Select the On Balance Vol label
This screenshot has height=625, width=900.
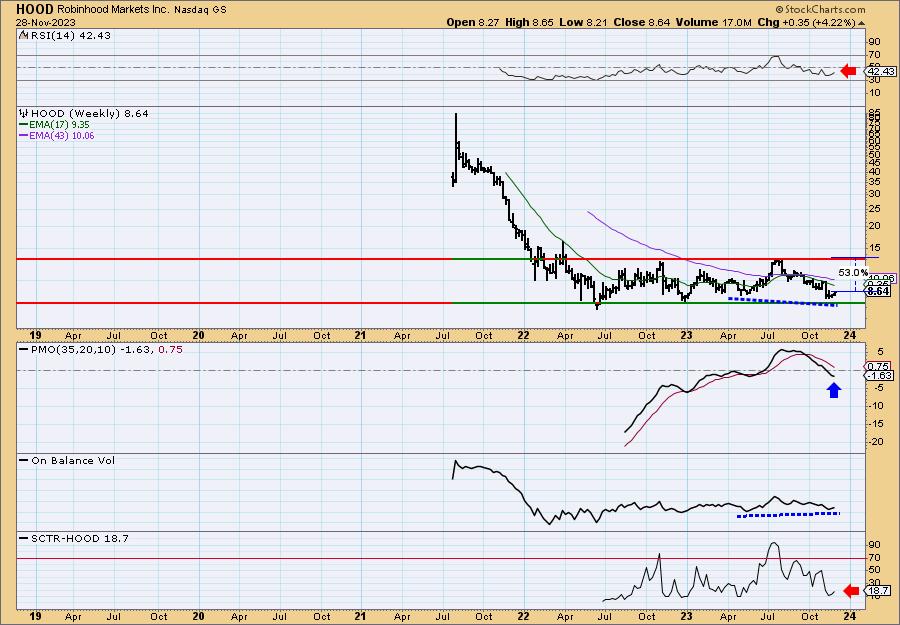coord(73,460)
